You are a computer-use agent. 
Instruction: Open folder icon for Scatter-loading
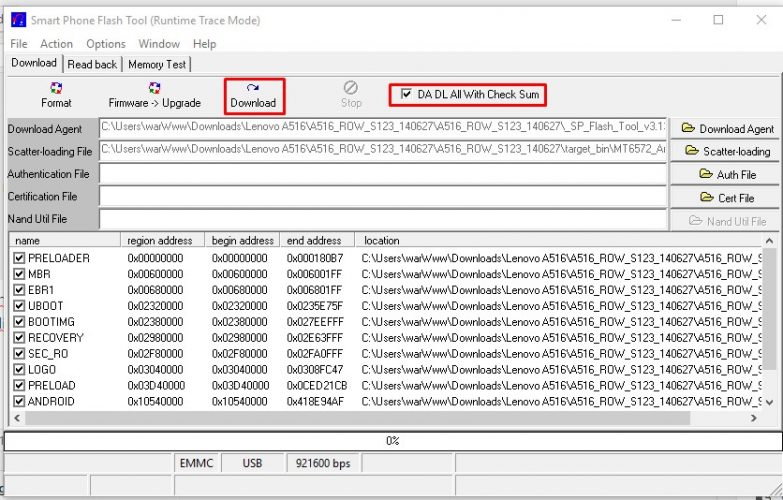(692, 150)
